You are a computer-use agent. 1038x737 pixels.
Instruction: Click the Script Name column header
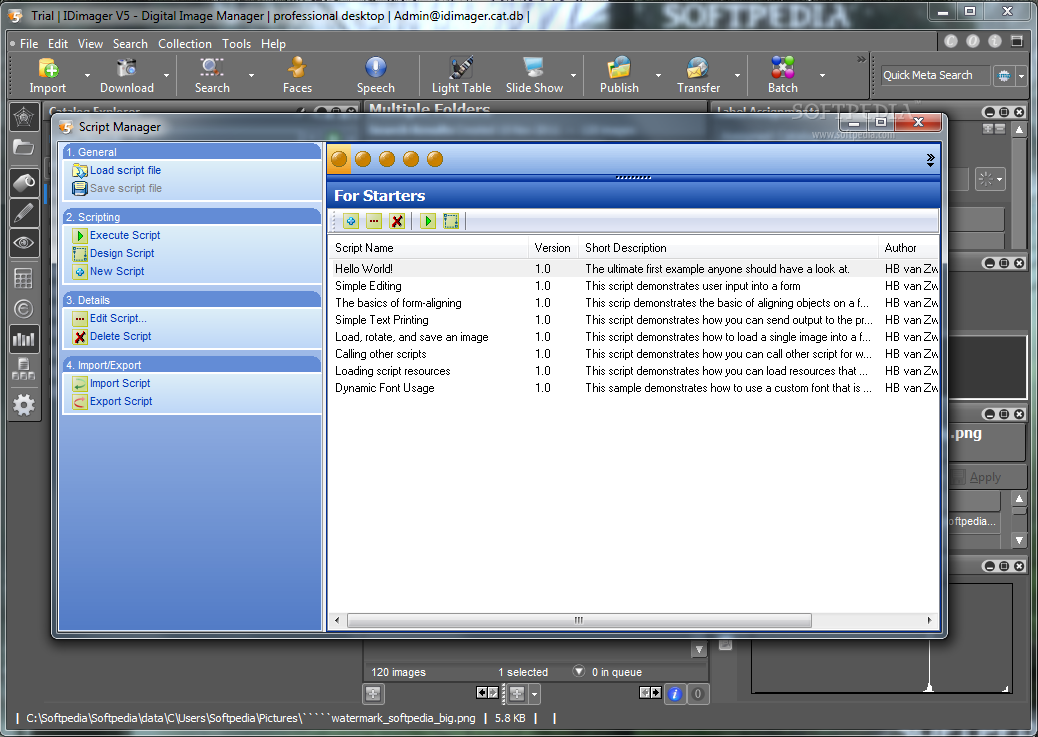(x=429, y=248)
